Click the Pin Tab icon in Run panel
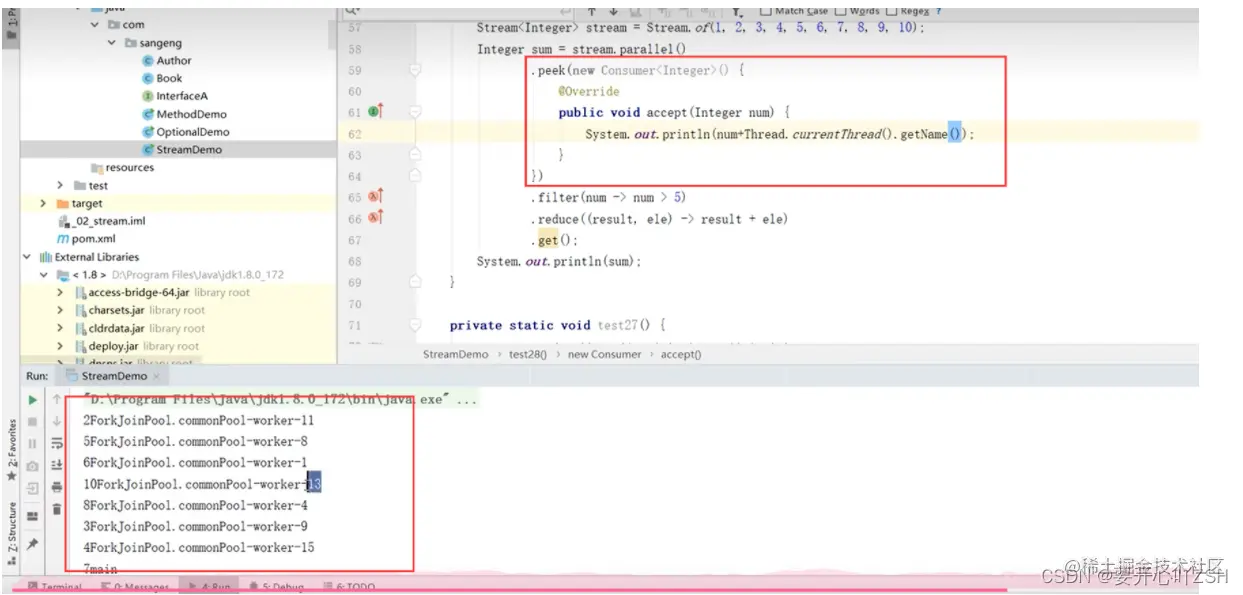This screenshot has width=1243, height=595. click(33, 544)
